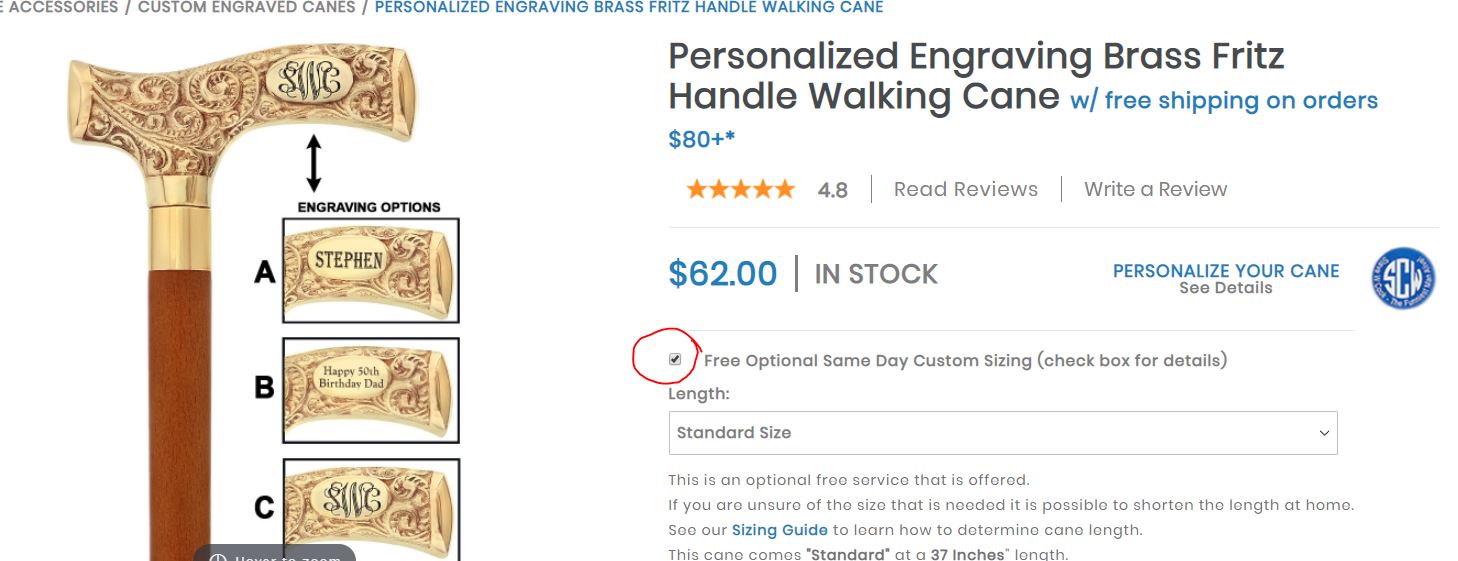Click Write a Review link

[1156, 189]
